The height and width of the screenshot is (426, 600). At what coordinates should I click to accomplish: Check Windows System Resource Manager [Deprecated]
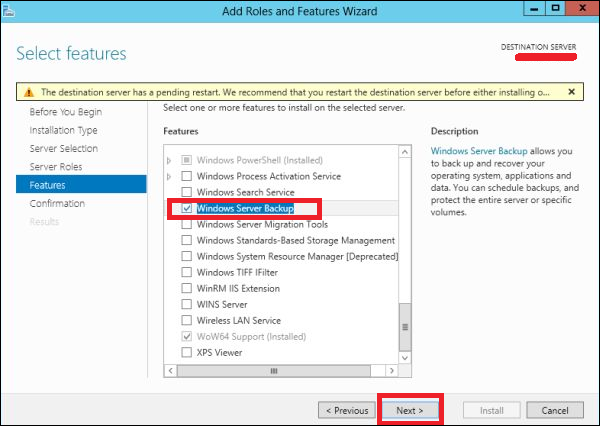pyautogui.click(x=186, y=256)
